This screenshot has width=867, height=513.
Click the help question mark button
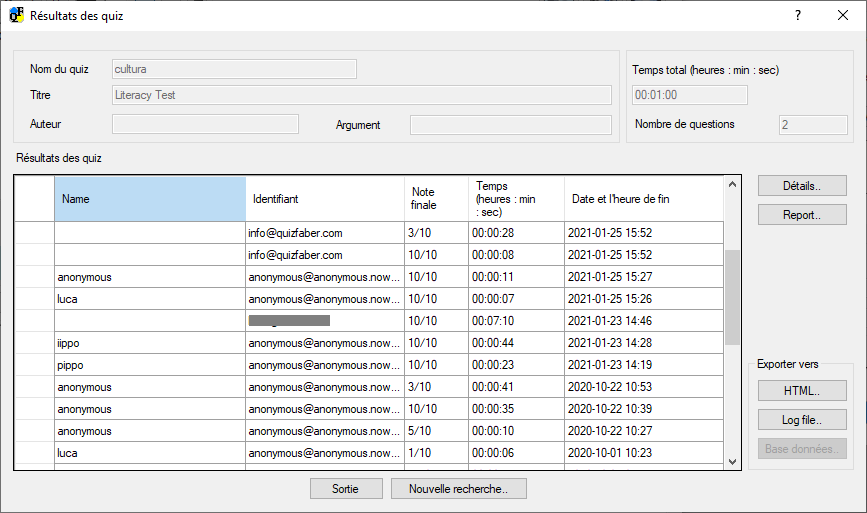[797, 16]
